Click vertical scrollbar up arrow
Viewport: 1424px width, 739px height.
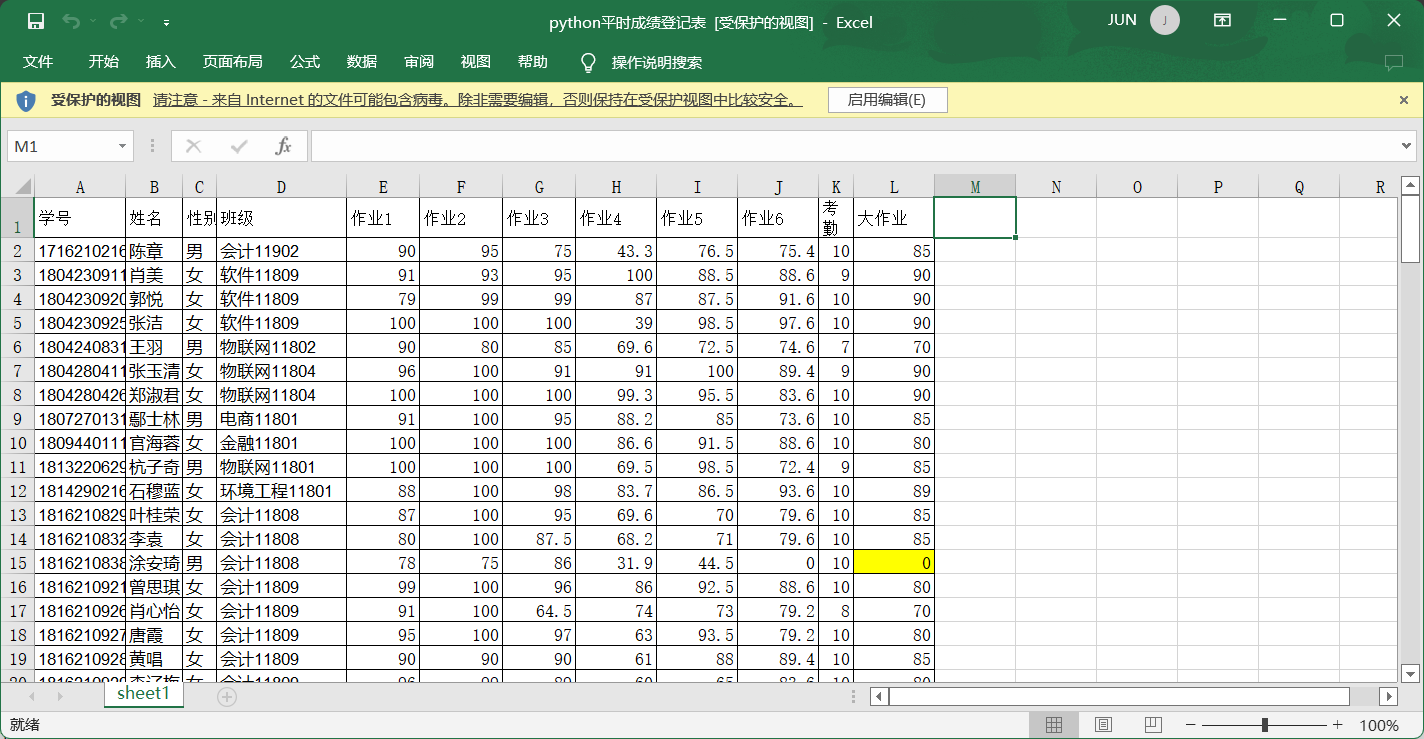1410,185
